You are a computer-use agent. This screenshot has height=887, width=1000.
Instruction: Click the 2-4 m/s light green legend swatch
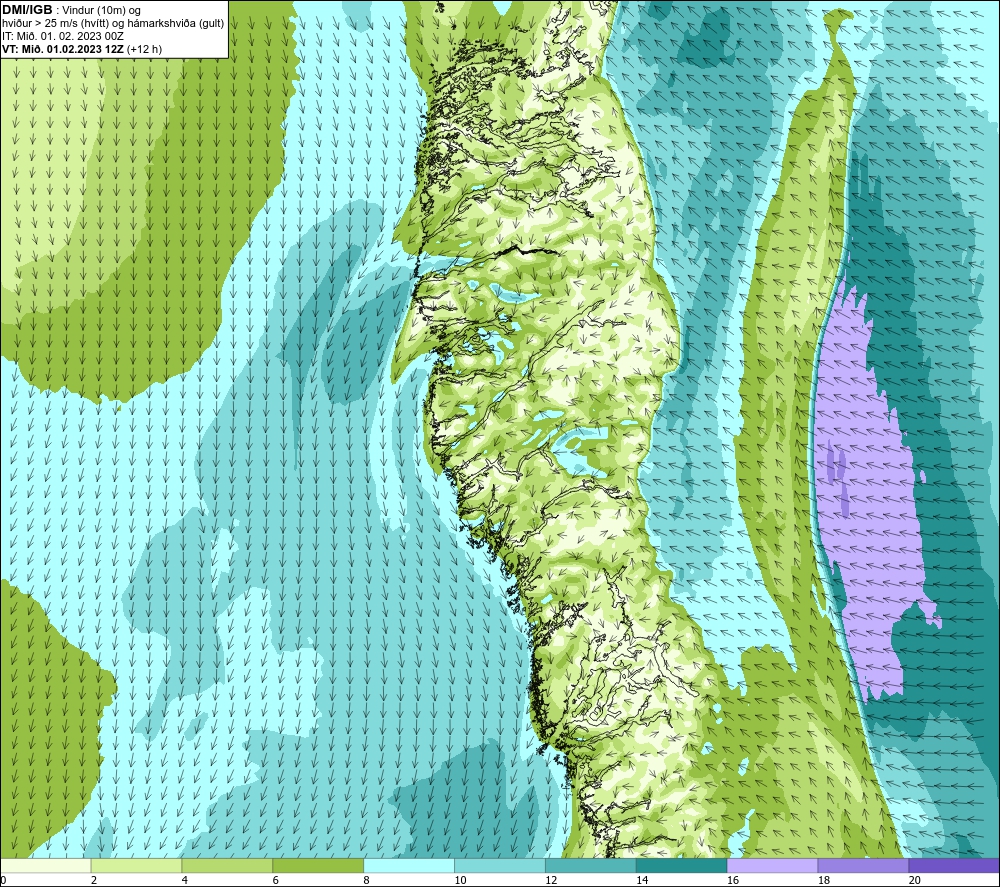coord(136,866)
